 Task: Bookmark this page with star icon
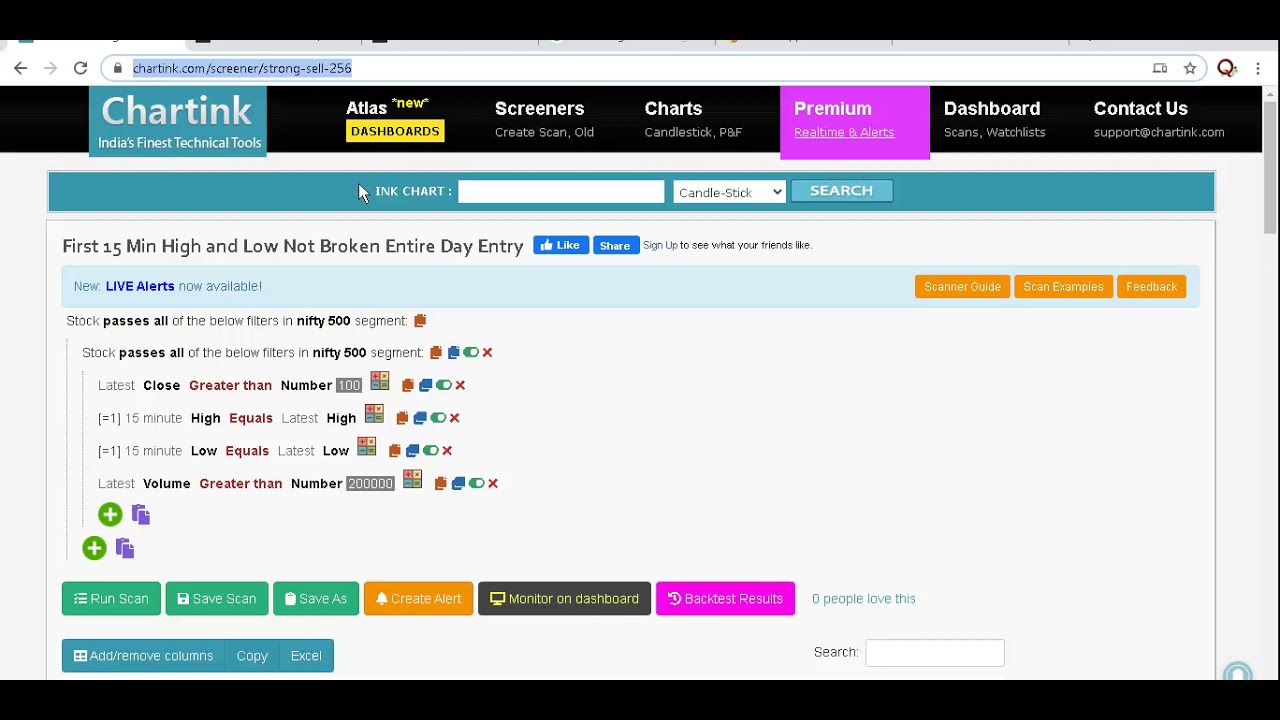point(1190,68)
